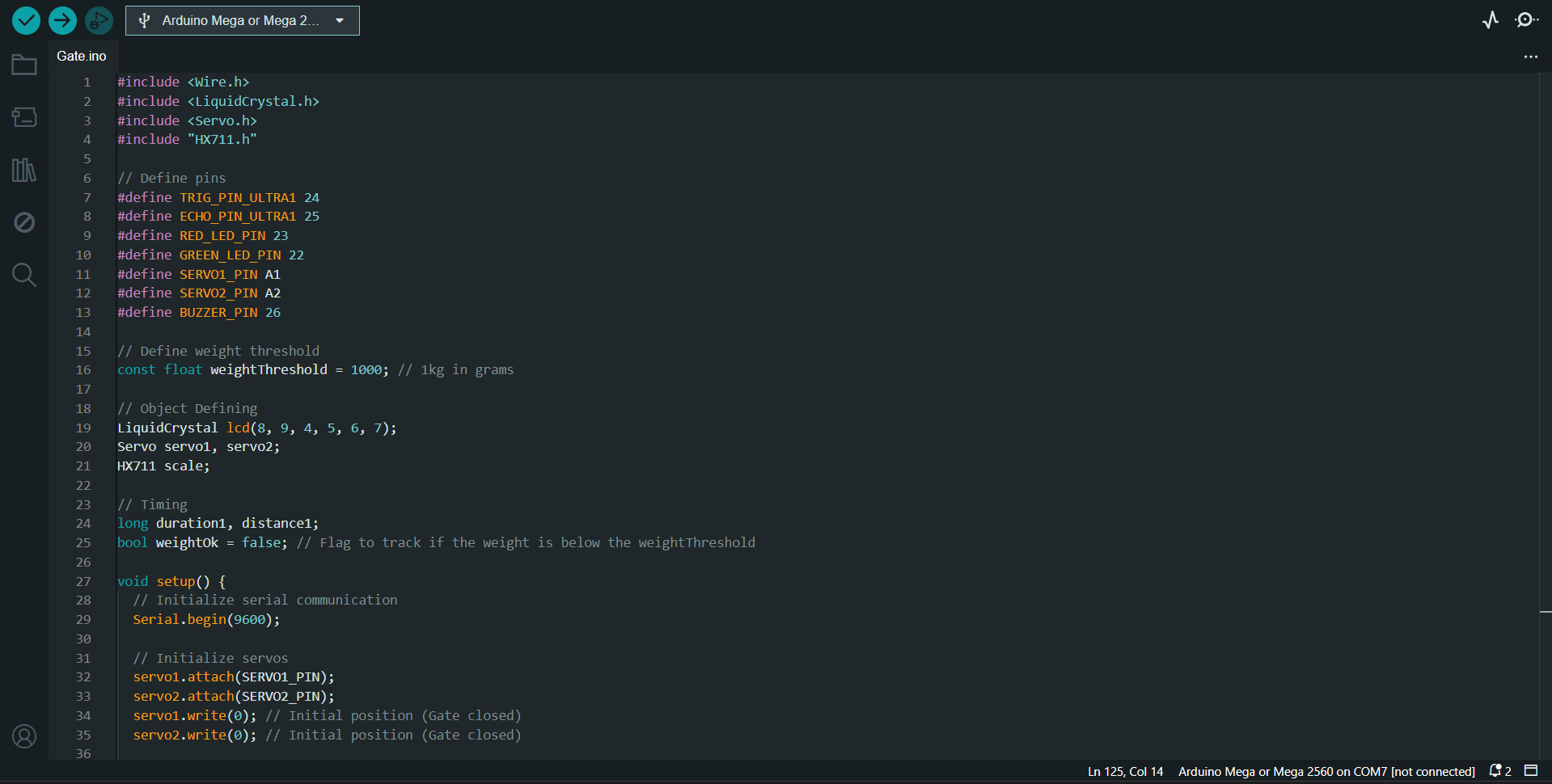Image resolution: width=1552 pixels, height=784 pixels.
Task: Click the "// 1kg in grams" comment
Action: click(455, 370)
